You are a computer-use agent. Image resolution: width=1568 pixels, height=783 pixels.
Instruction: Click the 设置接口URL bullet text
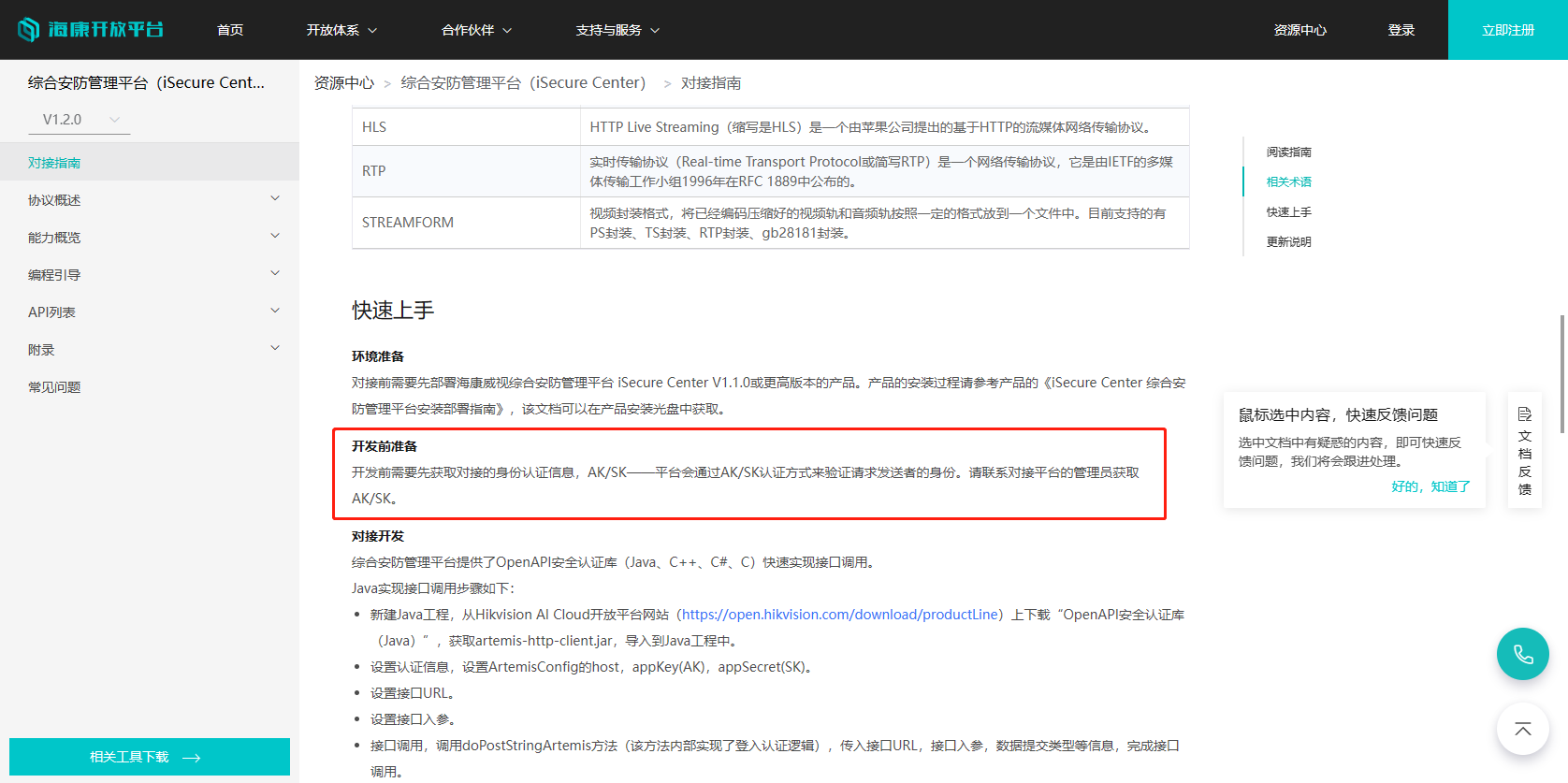(x=413, y=693)
